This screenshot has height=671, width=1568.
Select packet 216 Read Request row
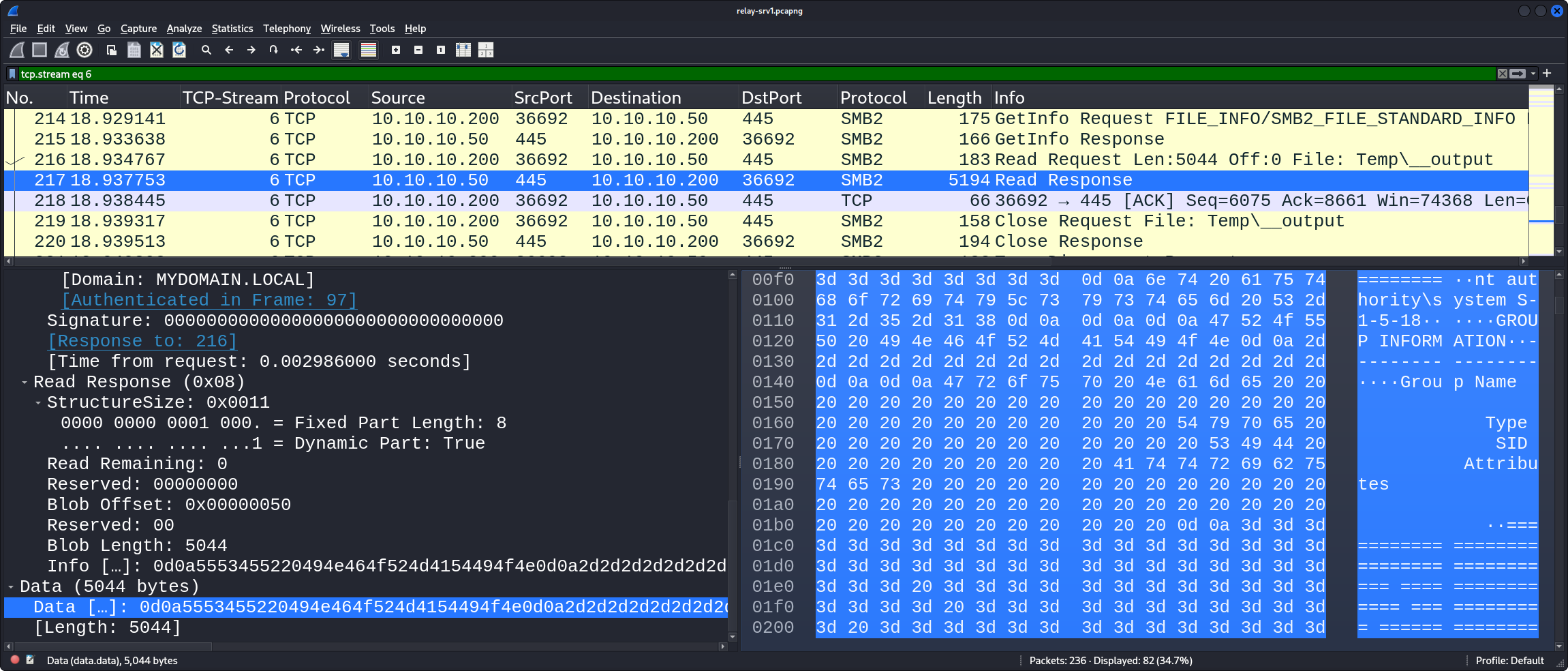pos(766,160)
